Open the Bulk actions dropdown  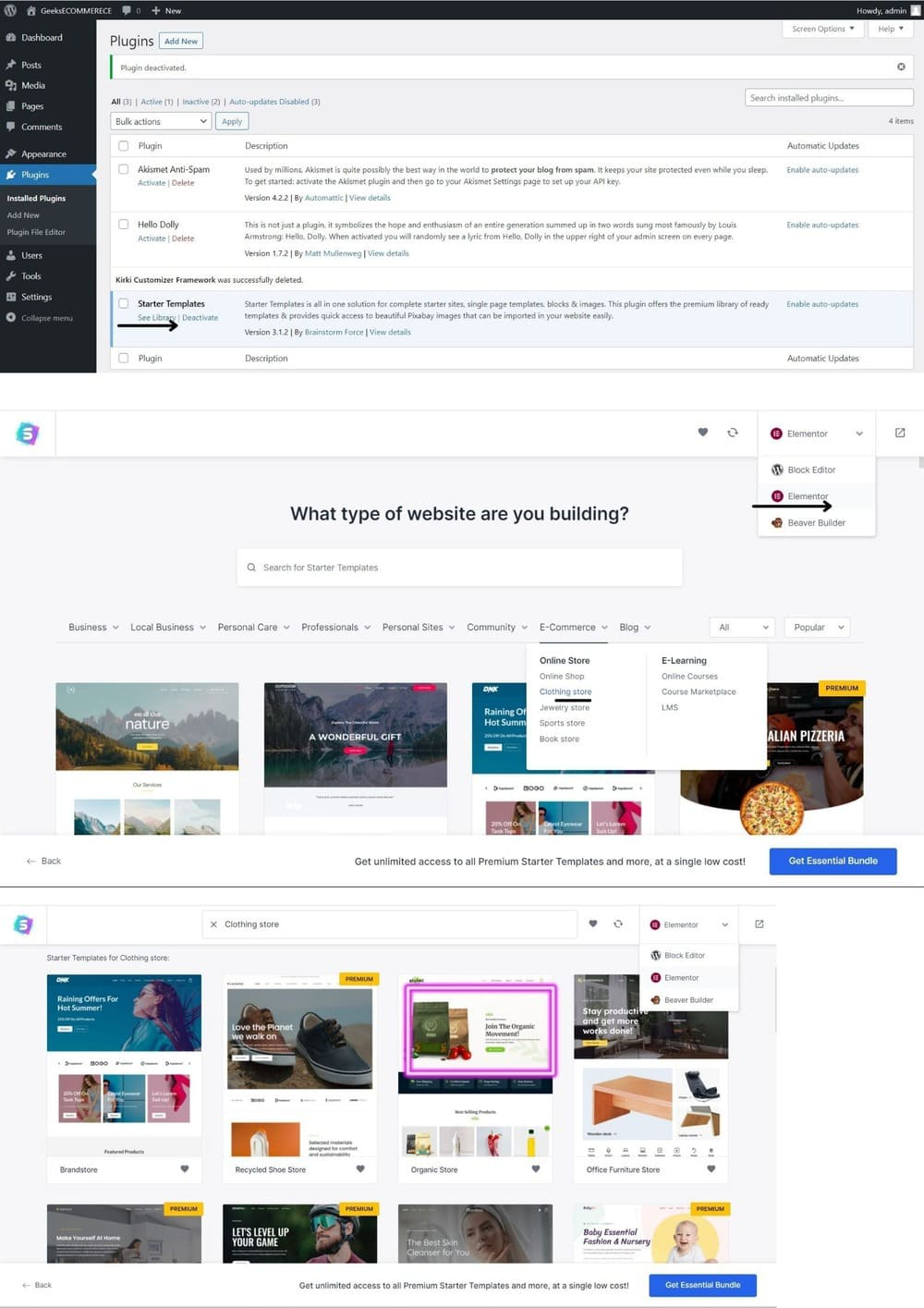pyautogui.click(x=161, y=121)
